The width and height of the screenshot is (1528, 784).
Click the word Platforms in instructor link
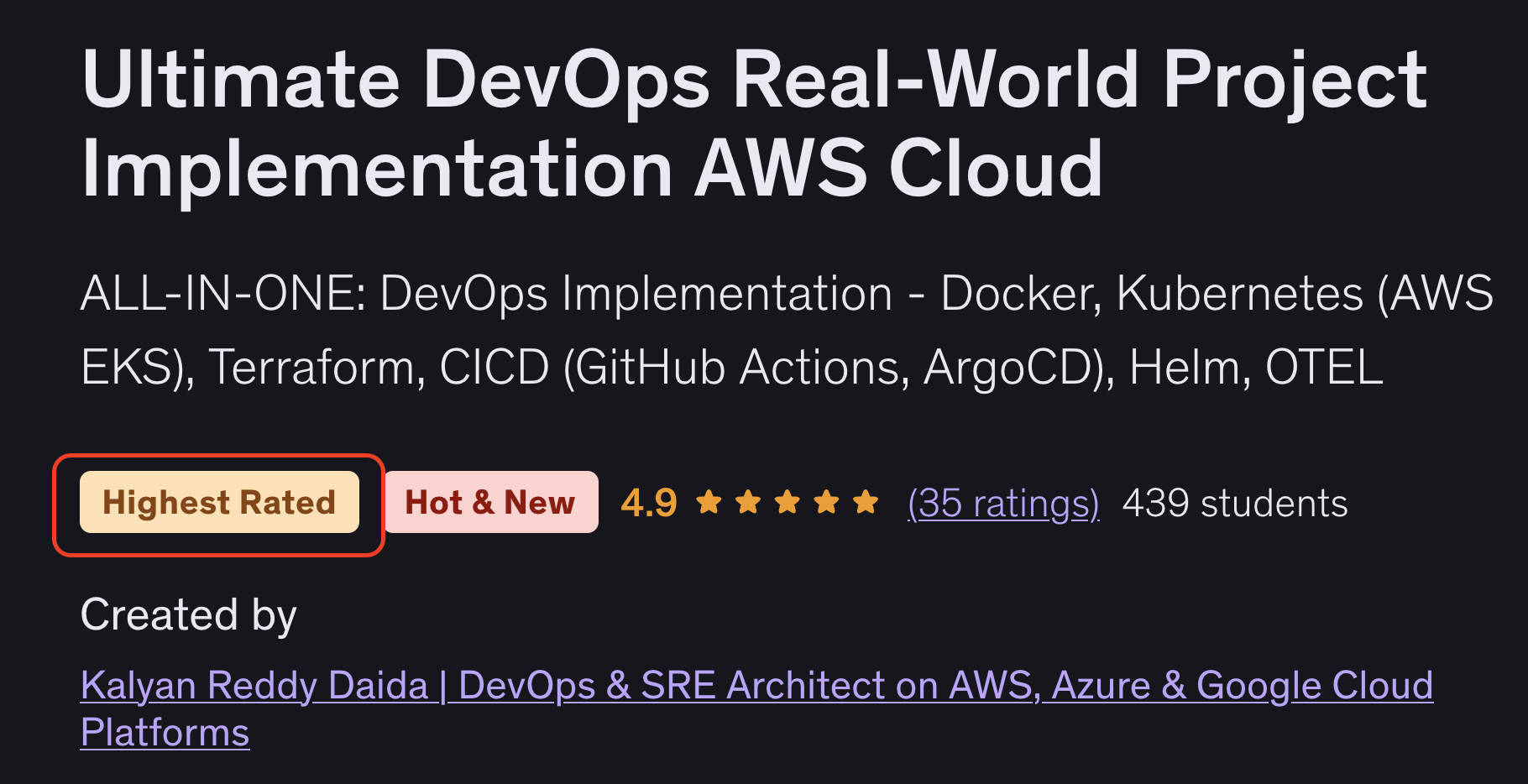pyautogui.click(x=165, y=733)
